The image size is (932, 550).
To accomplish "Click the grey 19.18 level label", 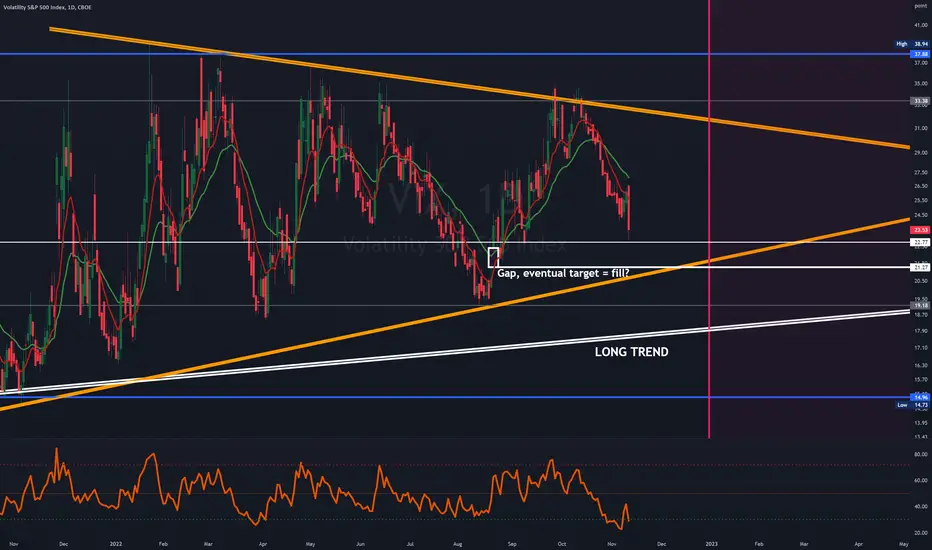I will [920, 306].
